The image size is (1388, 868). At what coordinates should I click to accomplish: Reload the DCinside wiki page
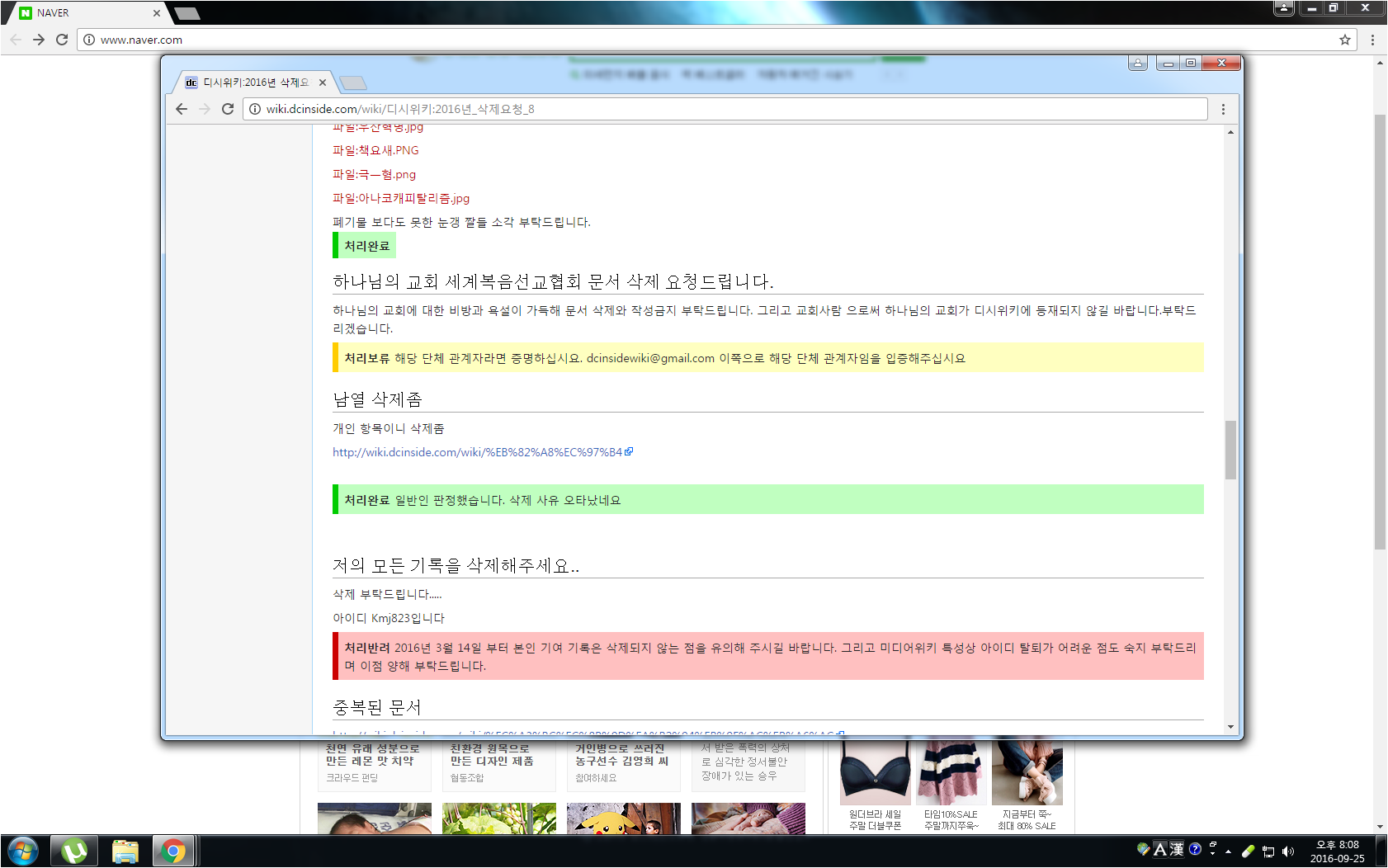pyautogui.click(x=228, y=109)
